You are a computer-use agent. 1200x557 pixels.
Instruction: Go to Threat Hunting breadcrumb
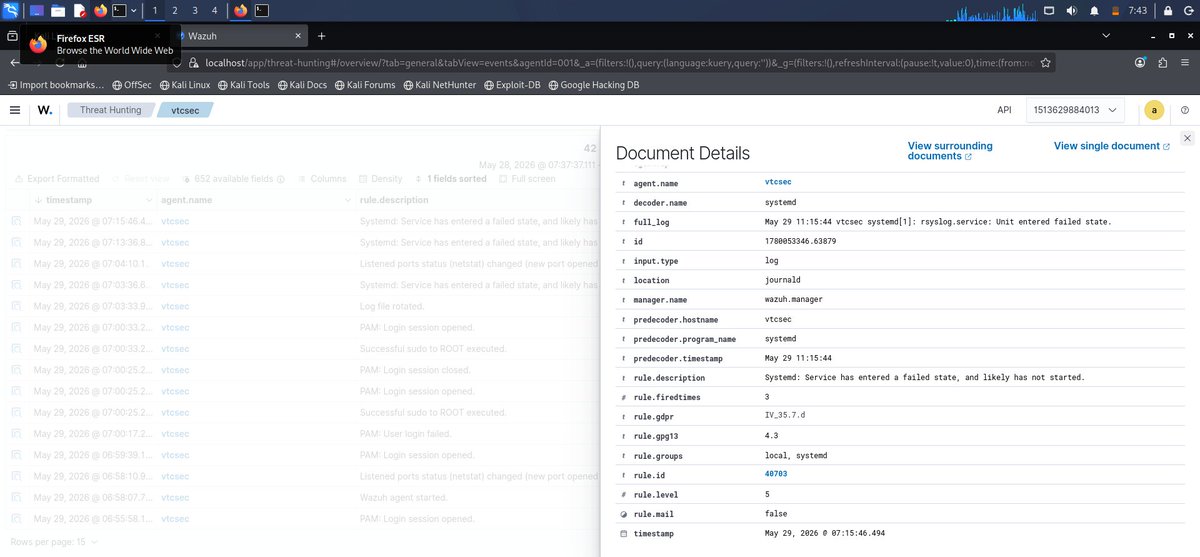[111, 110]
